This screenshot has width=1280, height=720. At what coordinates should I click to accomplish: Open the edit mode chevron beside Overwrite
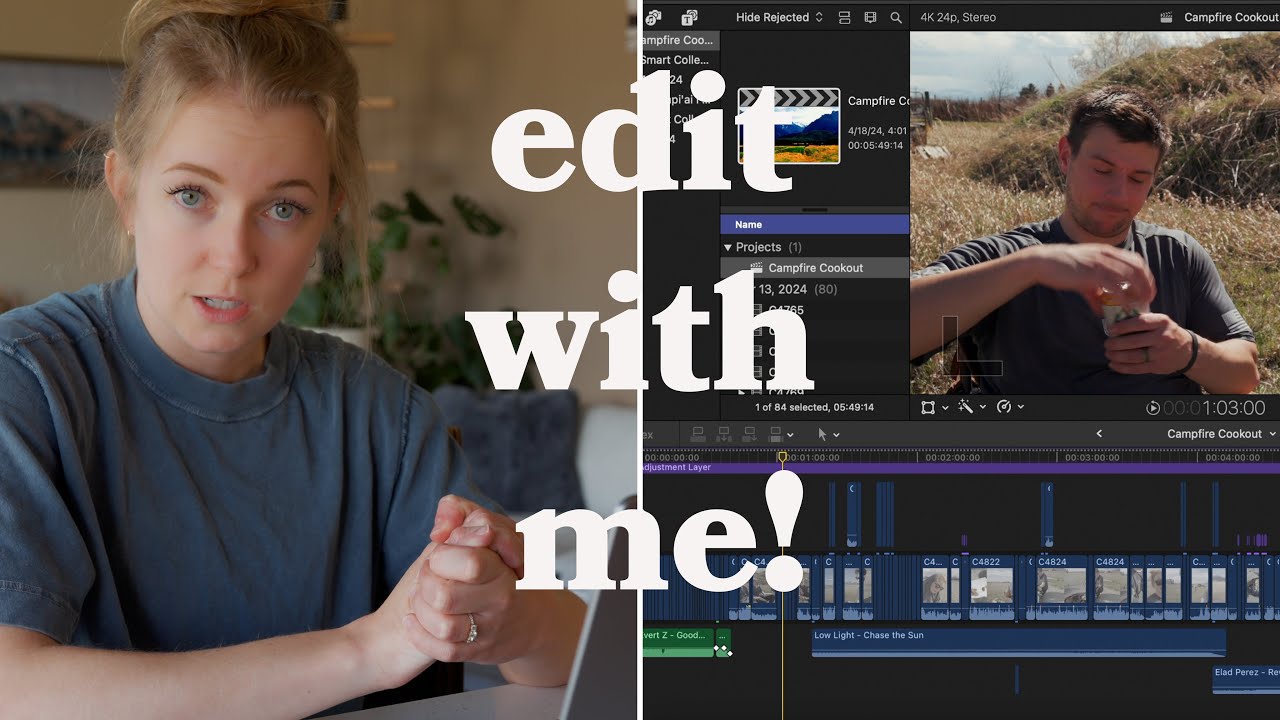791,435
